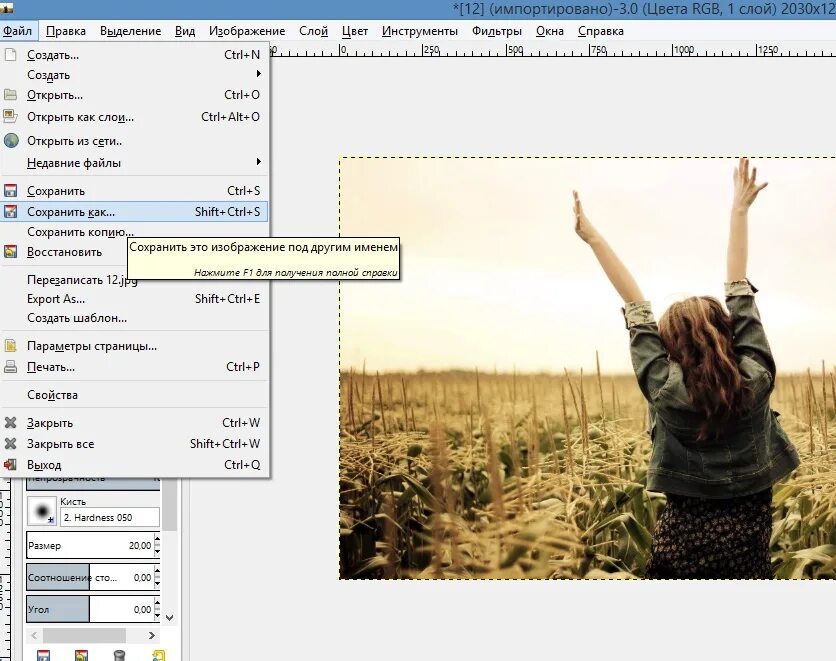
Task: Save current tool preset icon
Action: click(x=44, y=655)
